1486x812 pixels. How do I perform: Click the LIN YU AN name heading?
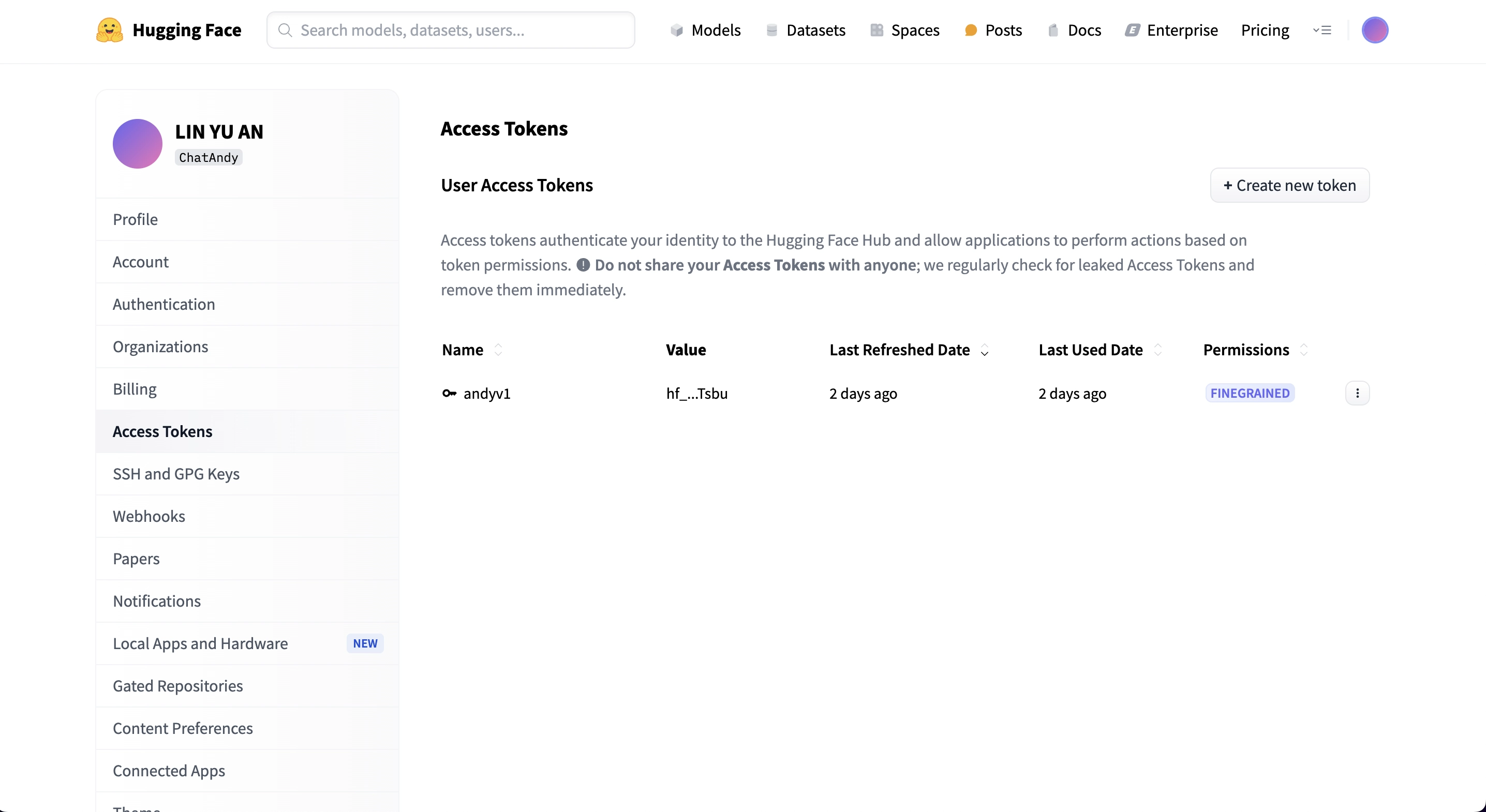pos(219,131)
